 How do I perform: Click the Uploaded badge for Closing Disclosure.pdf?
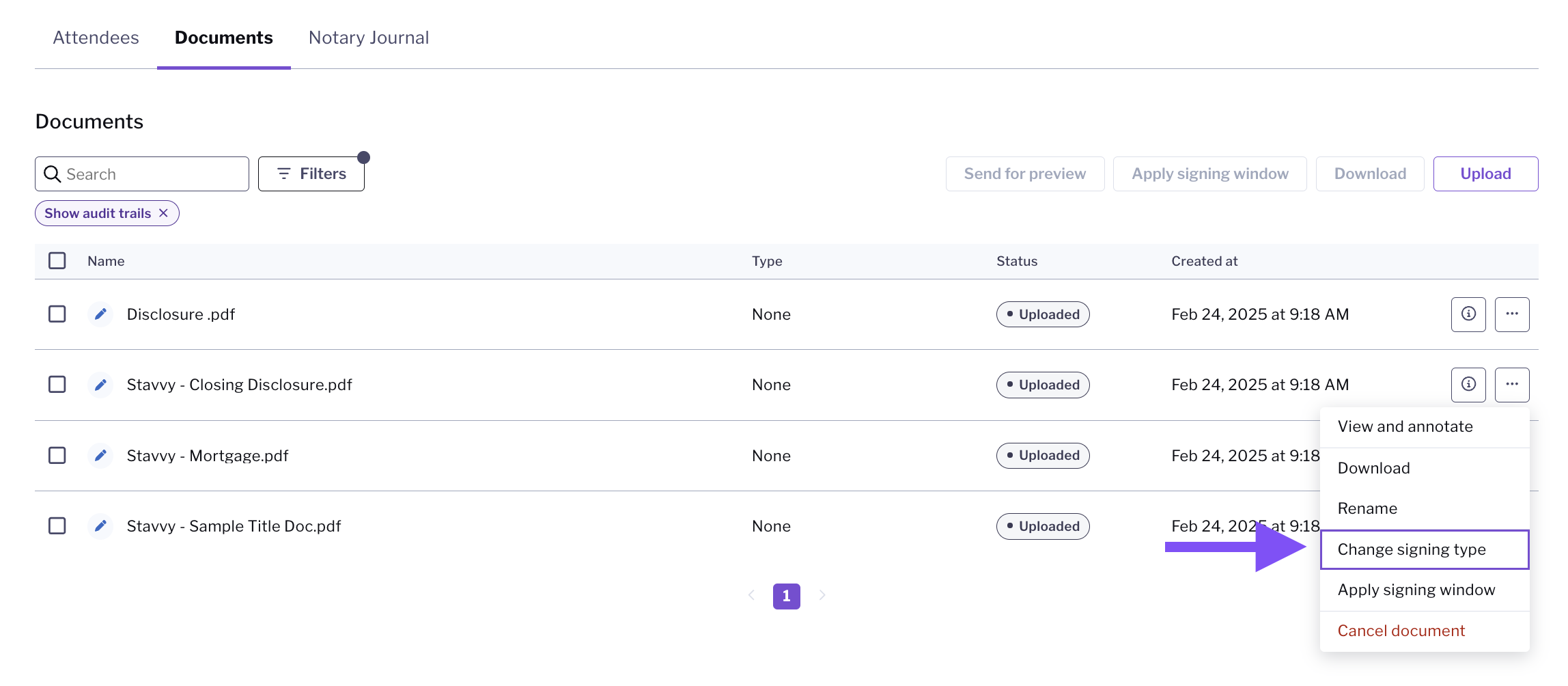coord(1043,385)
